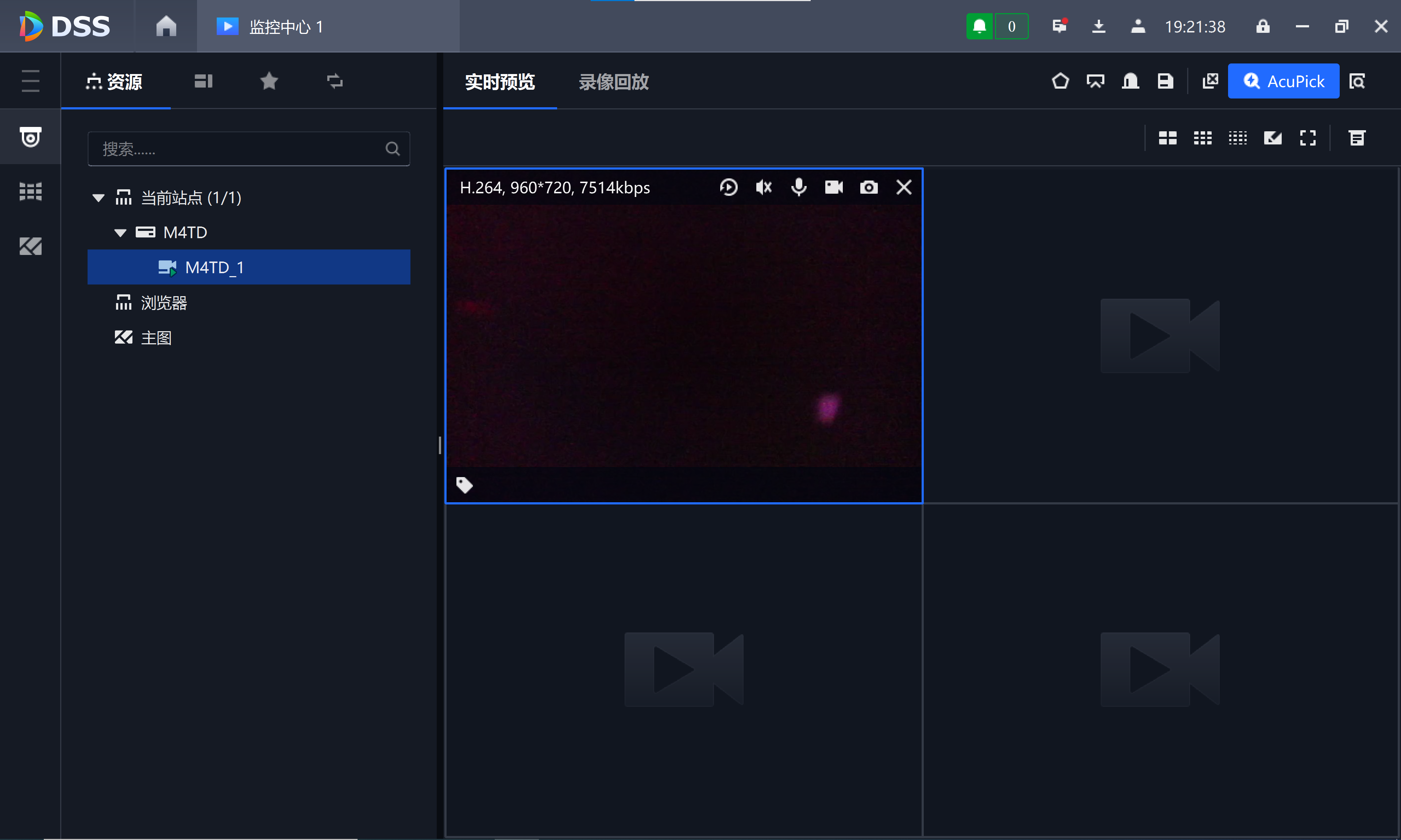Screen dimensions: 1401x840
Task: Close the M4TD_1 video stream
Action: pos(904,187)
